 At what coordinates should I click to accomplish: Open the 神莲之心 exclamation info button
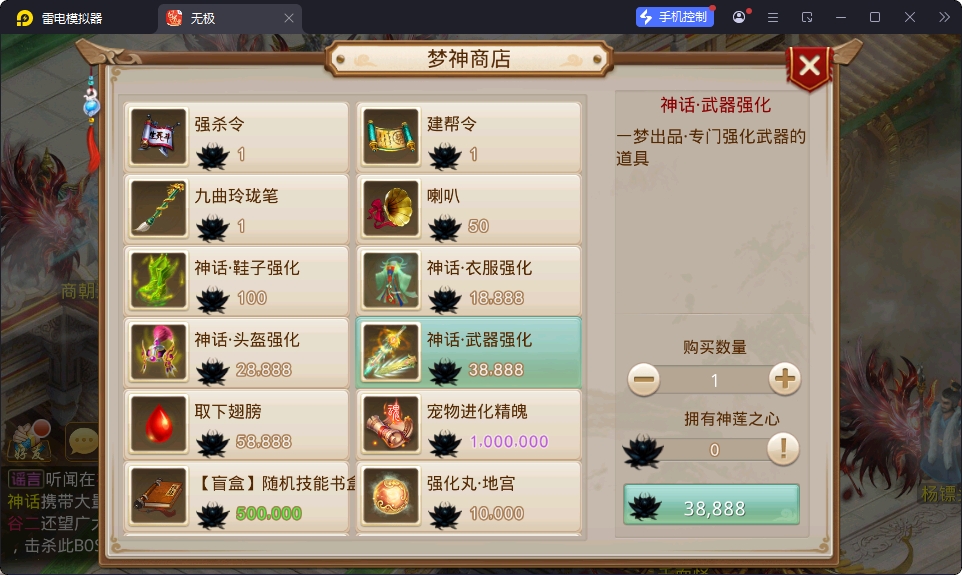(783, 449)
